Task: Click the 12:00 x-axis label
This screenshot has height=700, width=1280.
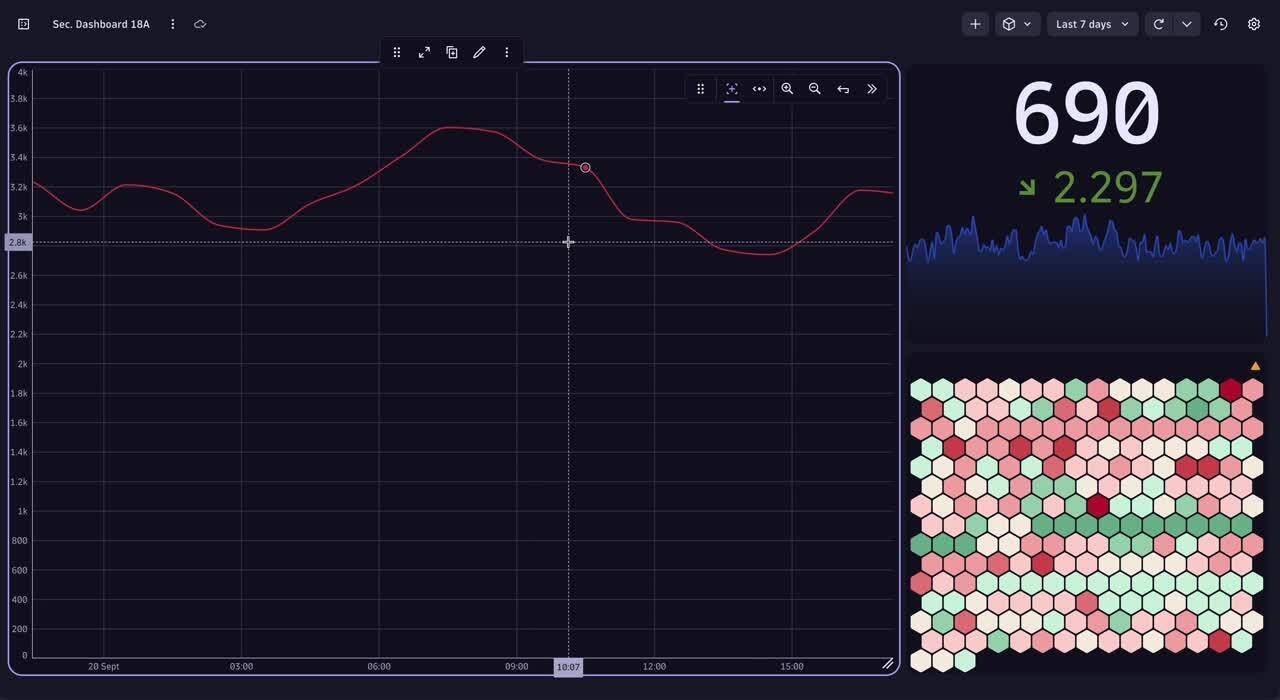Action: 654,666
